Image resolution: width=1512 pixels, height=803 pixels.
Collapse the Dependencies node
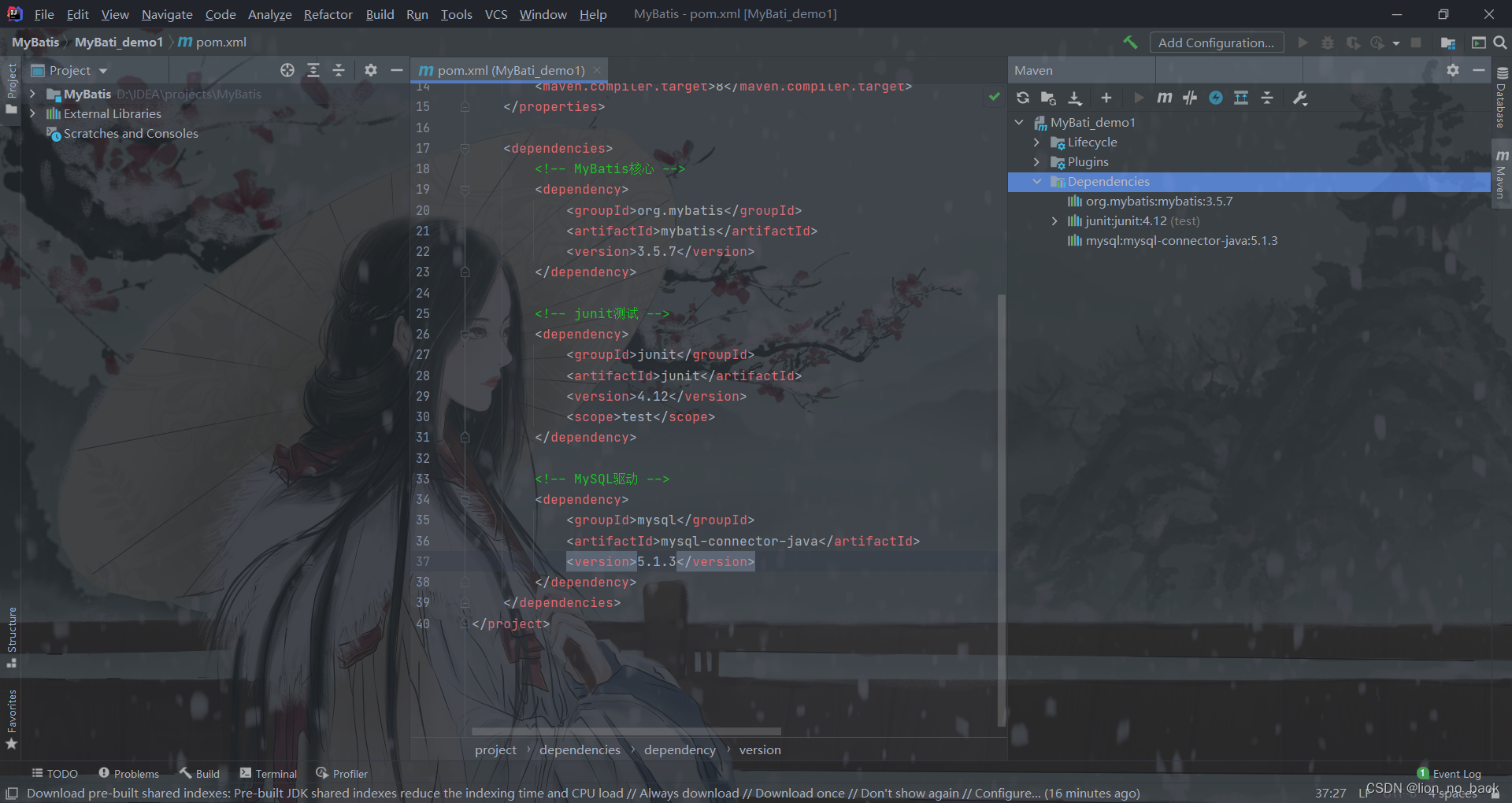coord(1036,181)
